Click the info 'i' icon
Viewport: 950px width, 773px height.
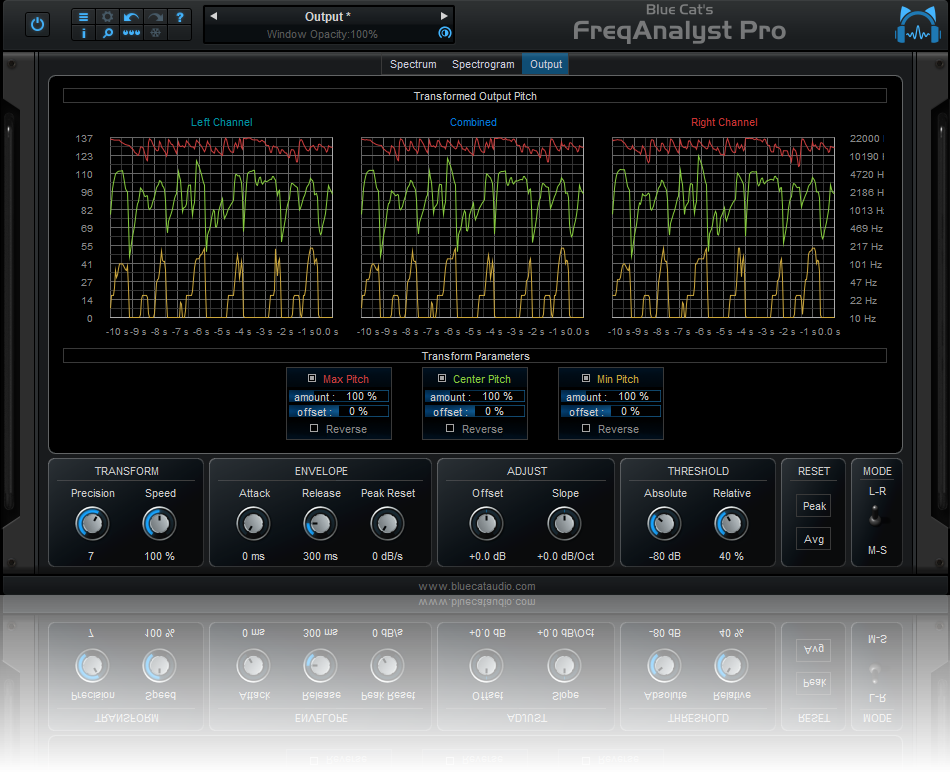[84, 33]
